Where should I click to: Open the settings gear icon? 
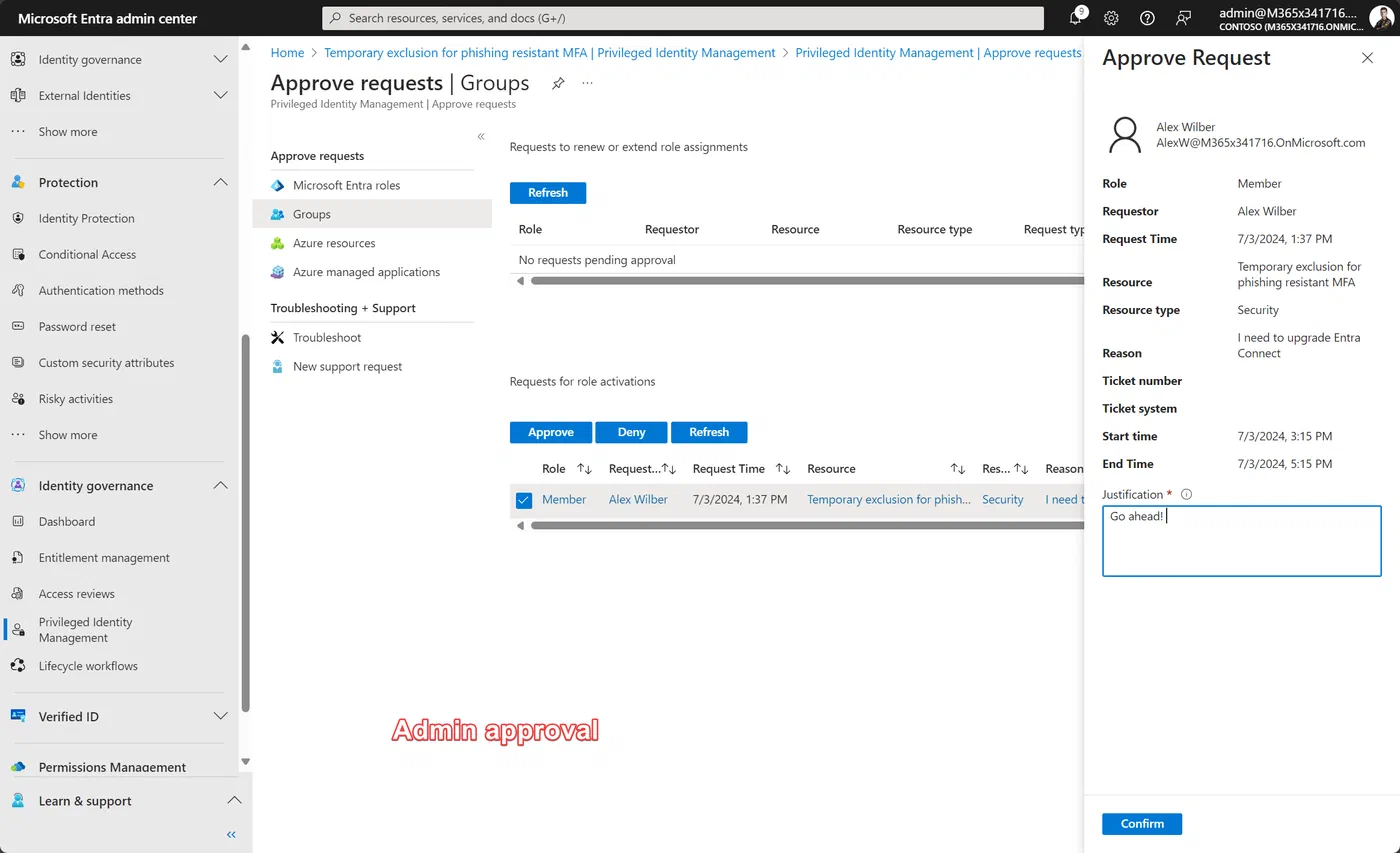point(1111,18)
